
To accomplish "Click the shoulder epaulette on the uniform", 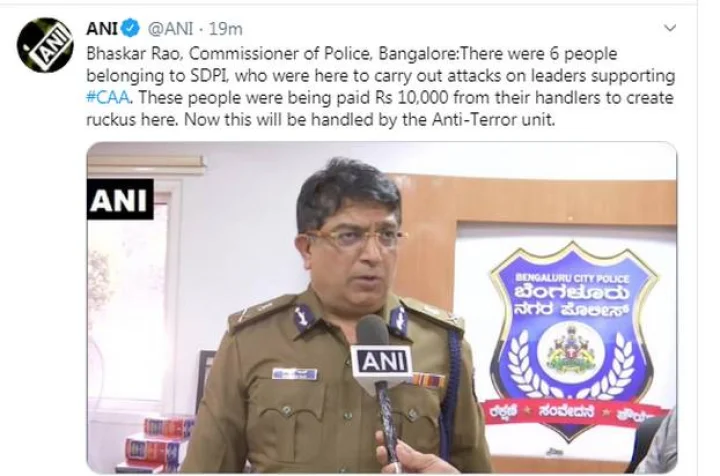I will pyautogui.click(x=260, y=311).
